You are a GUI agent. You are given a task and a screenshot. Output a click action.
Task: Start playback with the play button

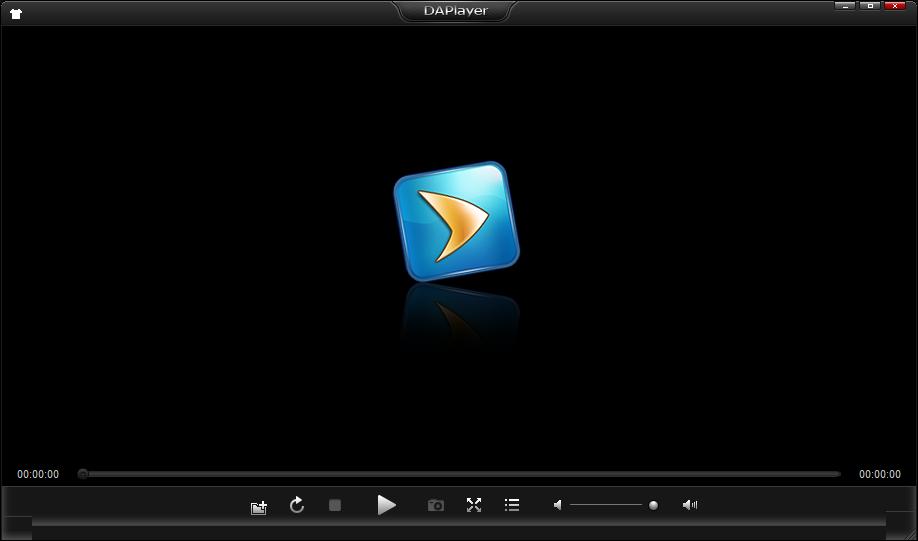[x=386, y=505]
